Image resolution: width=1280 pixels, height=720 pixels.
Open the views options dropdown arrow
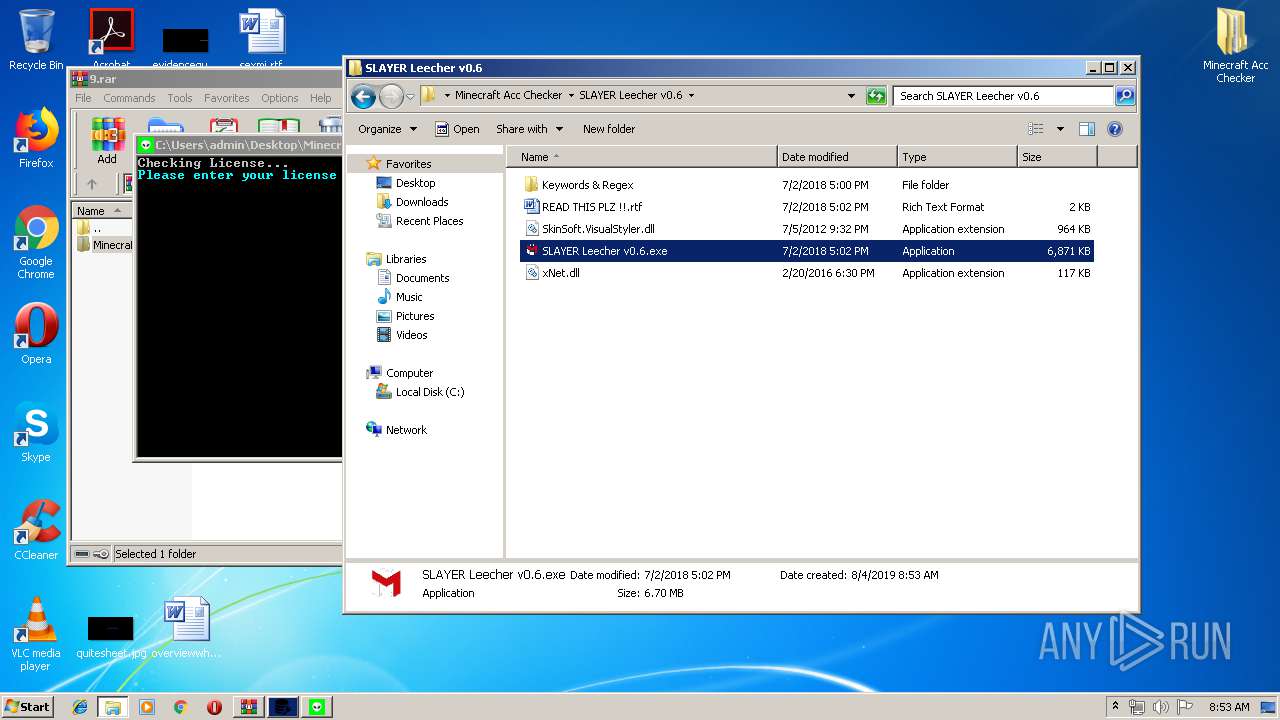[1060, 129]
